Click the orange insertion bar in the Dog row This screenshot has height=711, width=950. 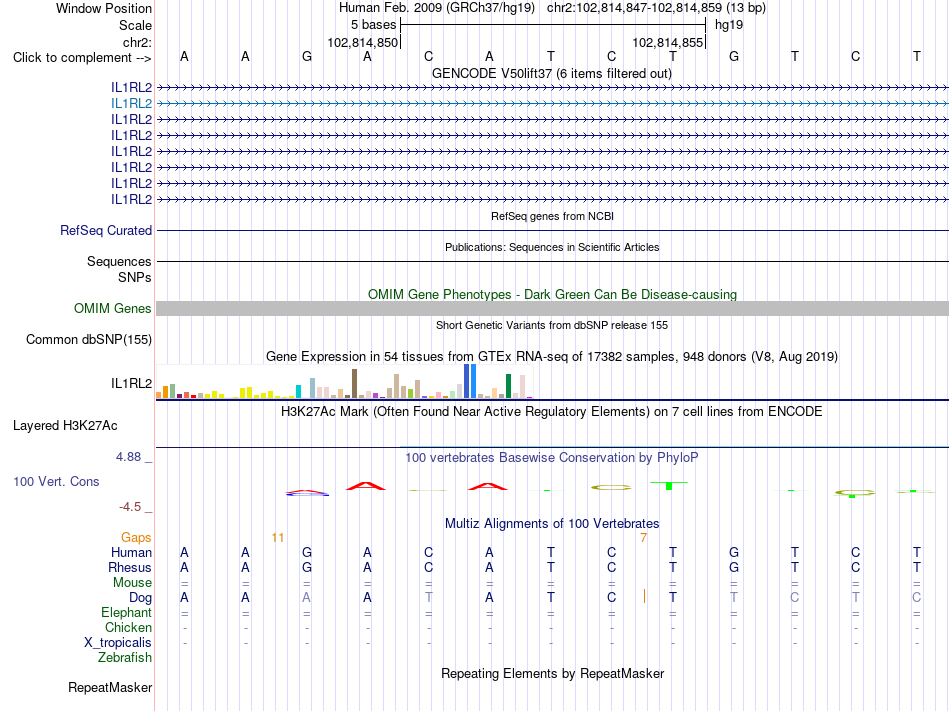(x=644, y=597)
